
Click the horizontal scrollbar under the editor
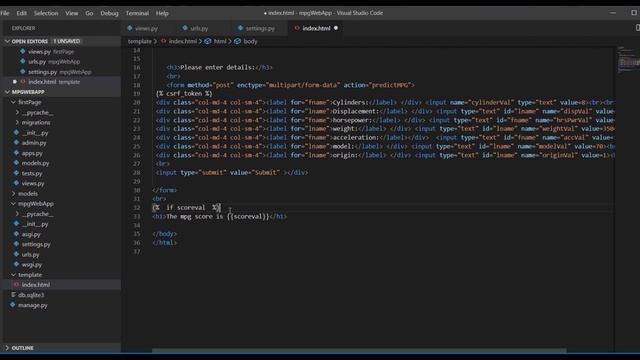(359, 350)
